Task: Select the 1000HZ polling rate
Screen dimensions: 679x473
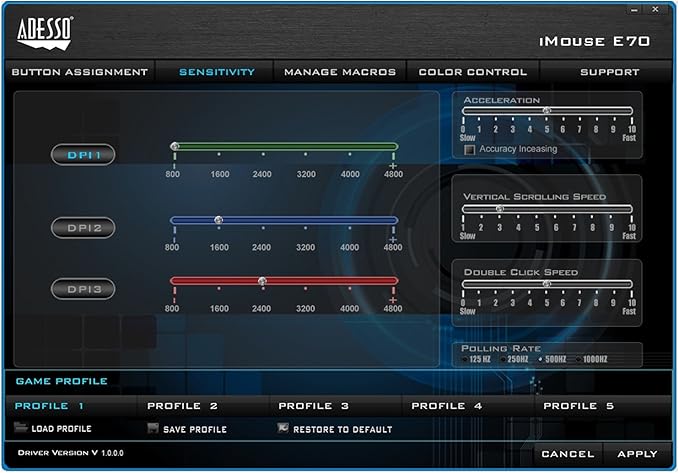Action: (578, 359)
